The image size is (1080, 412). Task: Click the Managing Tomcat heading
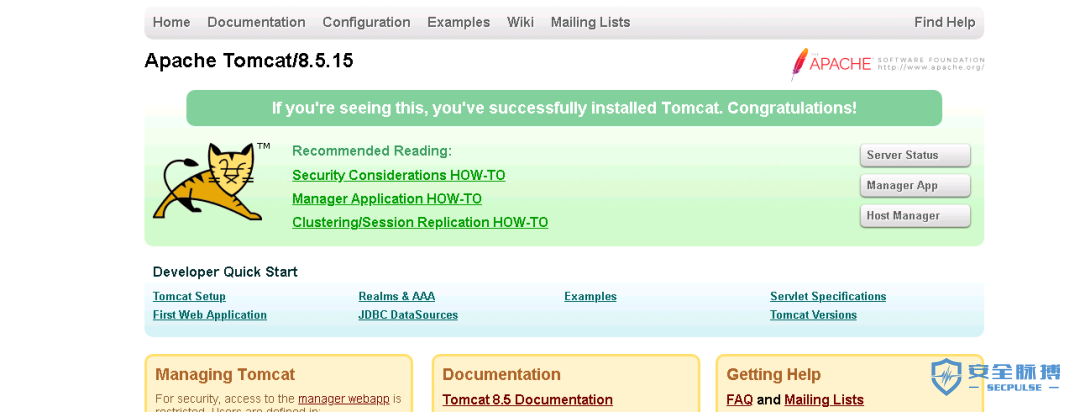[x=225, y=375]
